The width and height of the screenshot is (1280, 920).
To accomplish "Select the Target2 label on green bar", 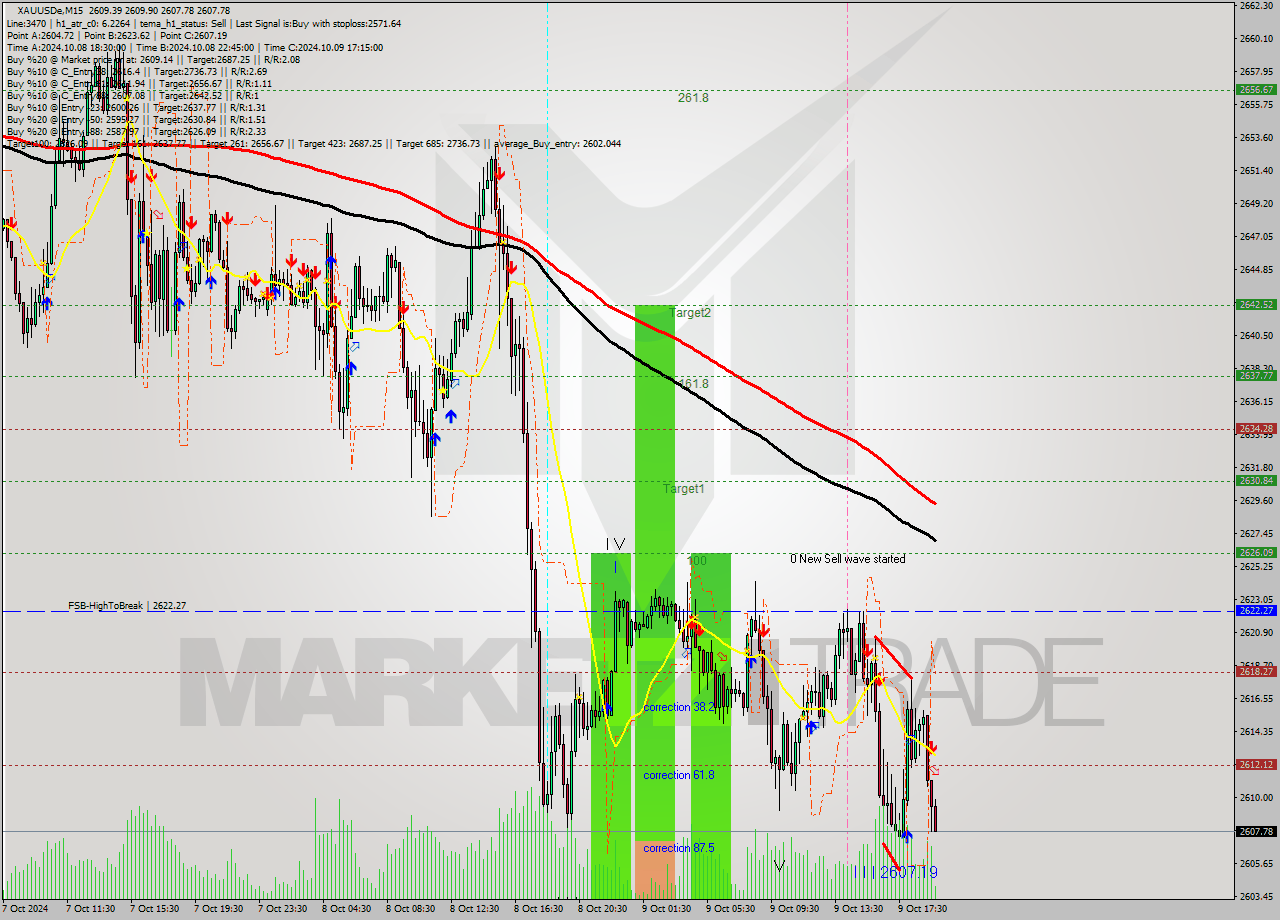I will pos(690,312).
